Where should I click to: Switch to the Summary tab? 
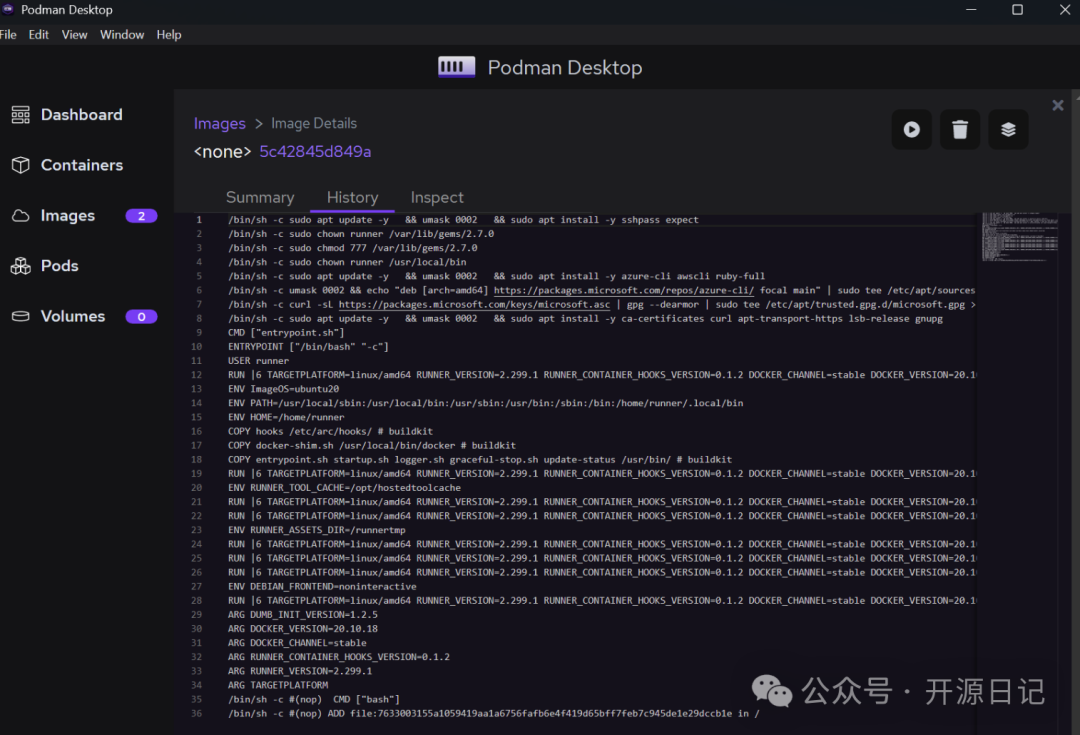[260, 197]
